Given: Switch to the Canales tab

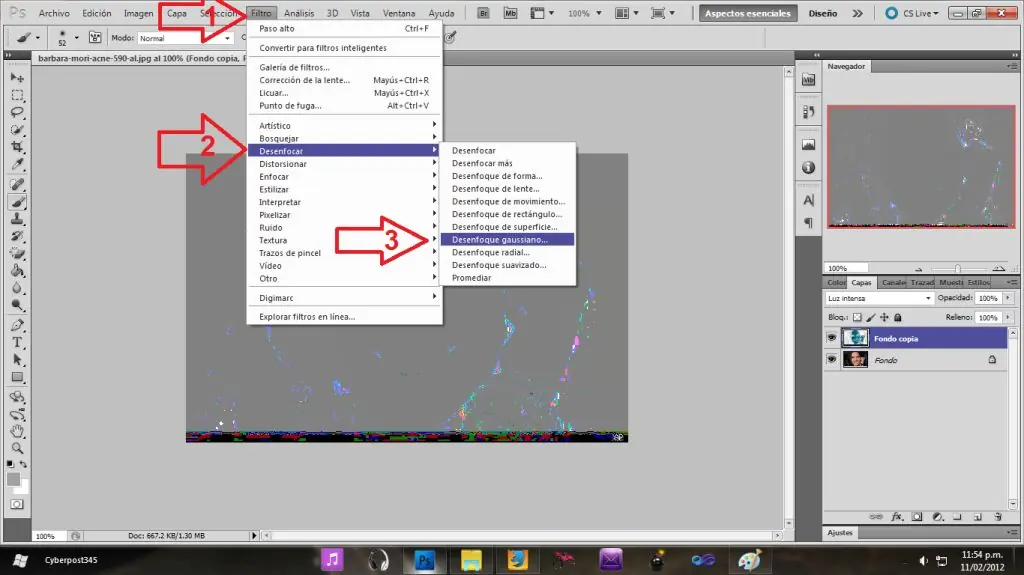Looking at the screenshot, I should (893, 282).
